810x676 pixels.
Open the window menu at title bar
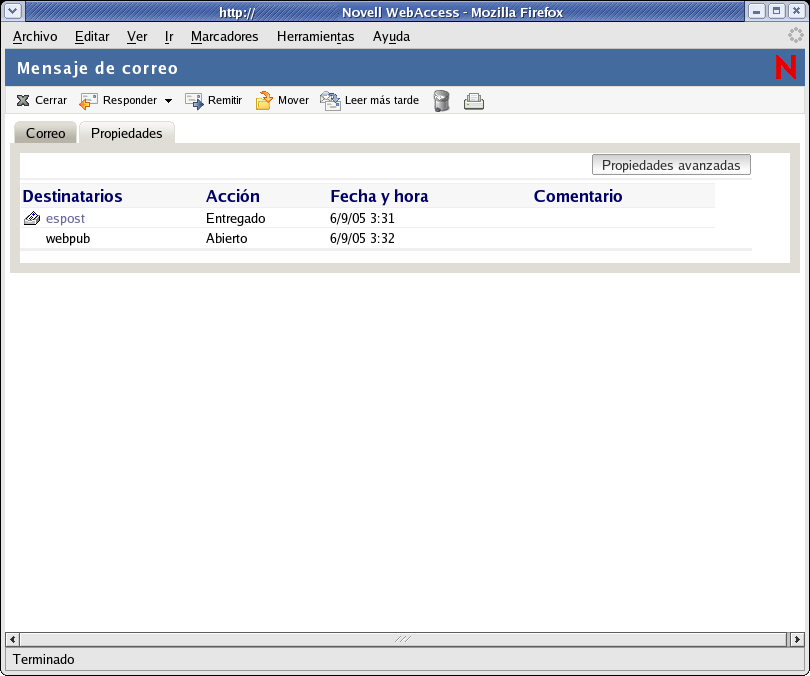tap(13, 11)
